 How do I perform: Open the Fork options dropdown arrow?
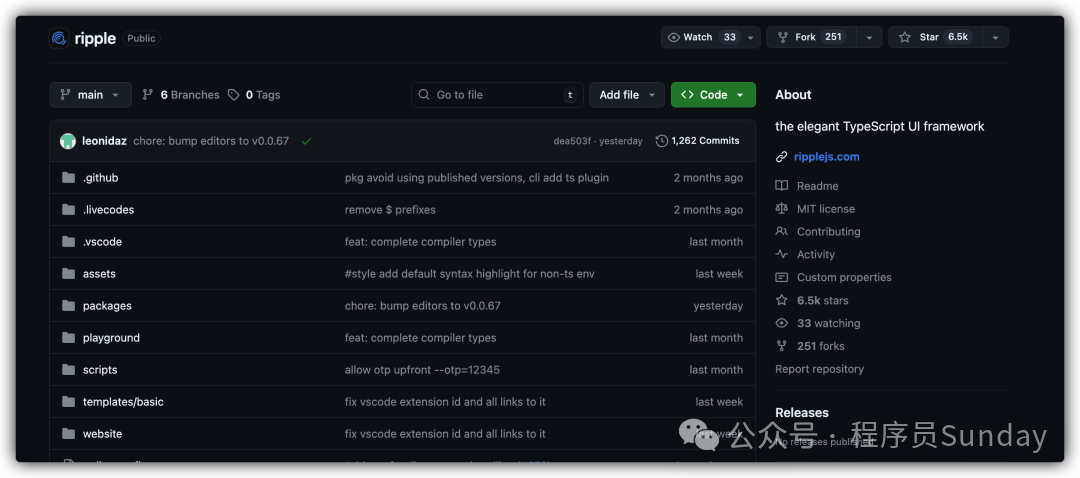pyautogui.click(x=868, y=37)
